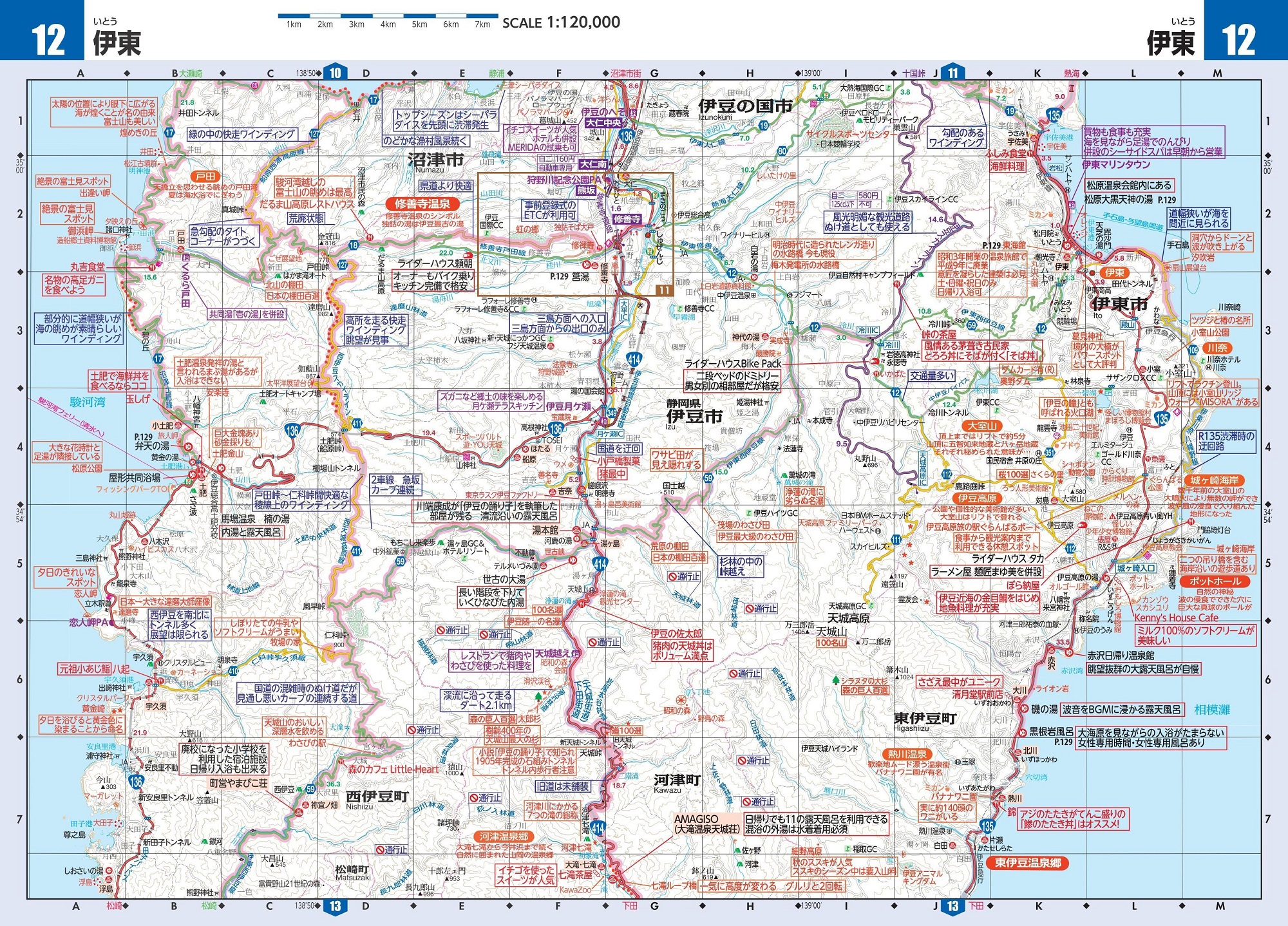Click the 河津町 town label
The image size is (1288, 926).
point(676,779)
